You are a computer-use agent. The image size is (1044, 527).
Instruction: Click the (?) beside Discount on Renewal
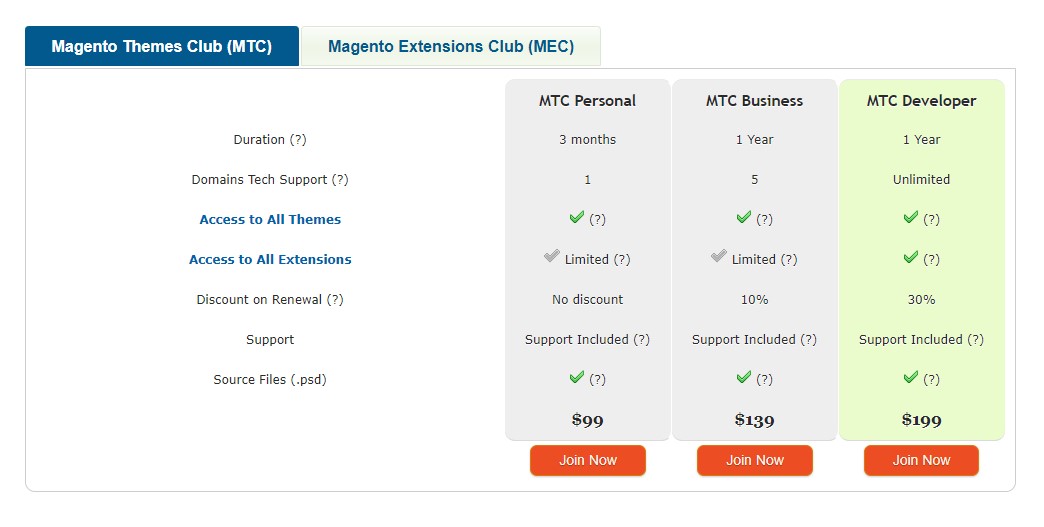(x=335, y=299)
